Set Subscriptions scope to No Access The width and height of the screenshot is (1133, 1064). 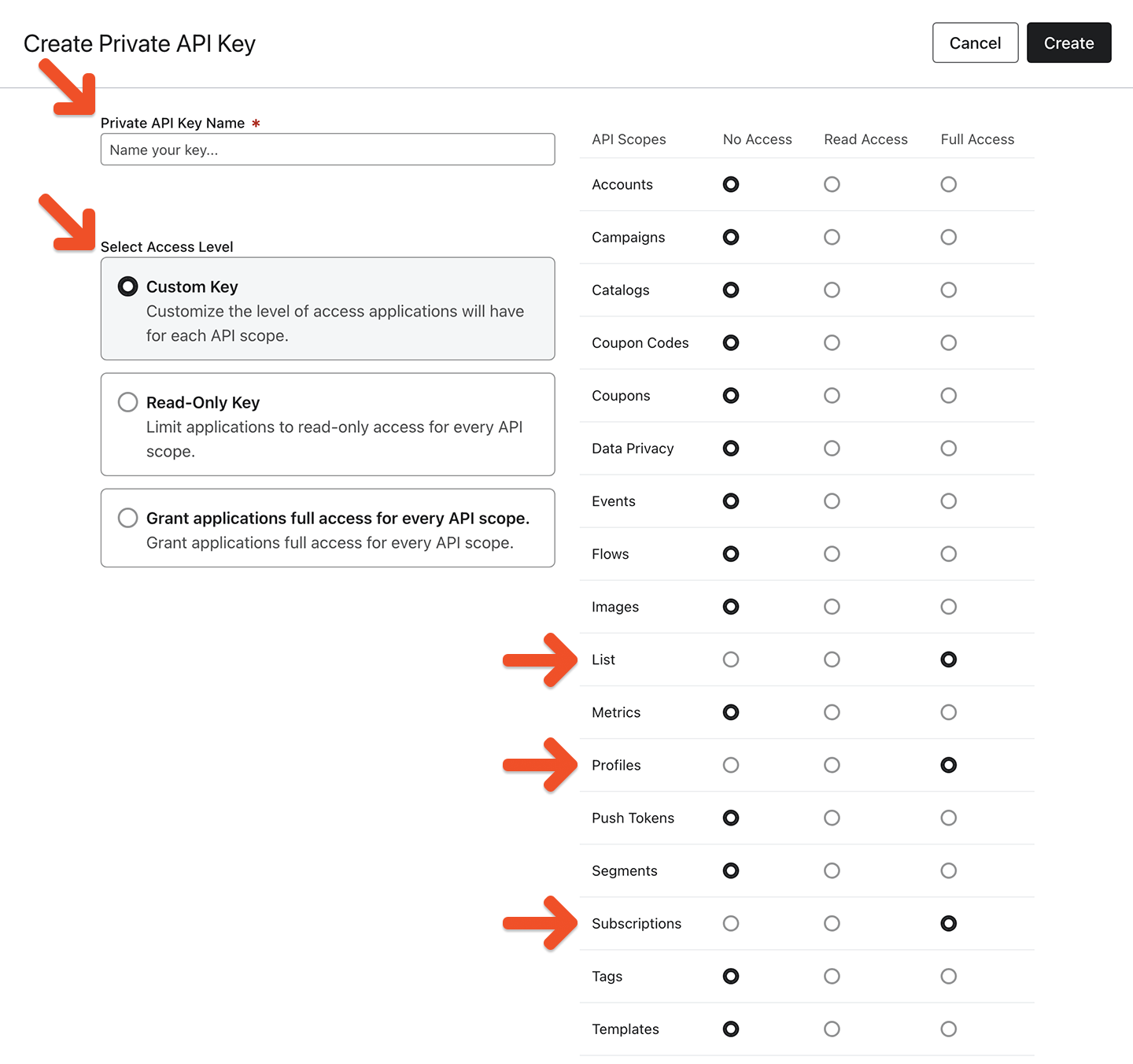[731, 922]
